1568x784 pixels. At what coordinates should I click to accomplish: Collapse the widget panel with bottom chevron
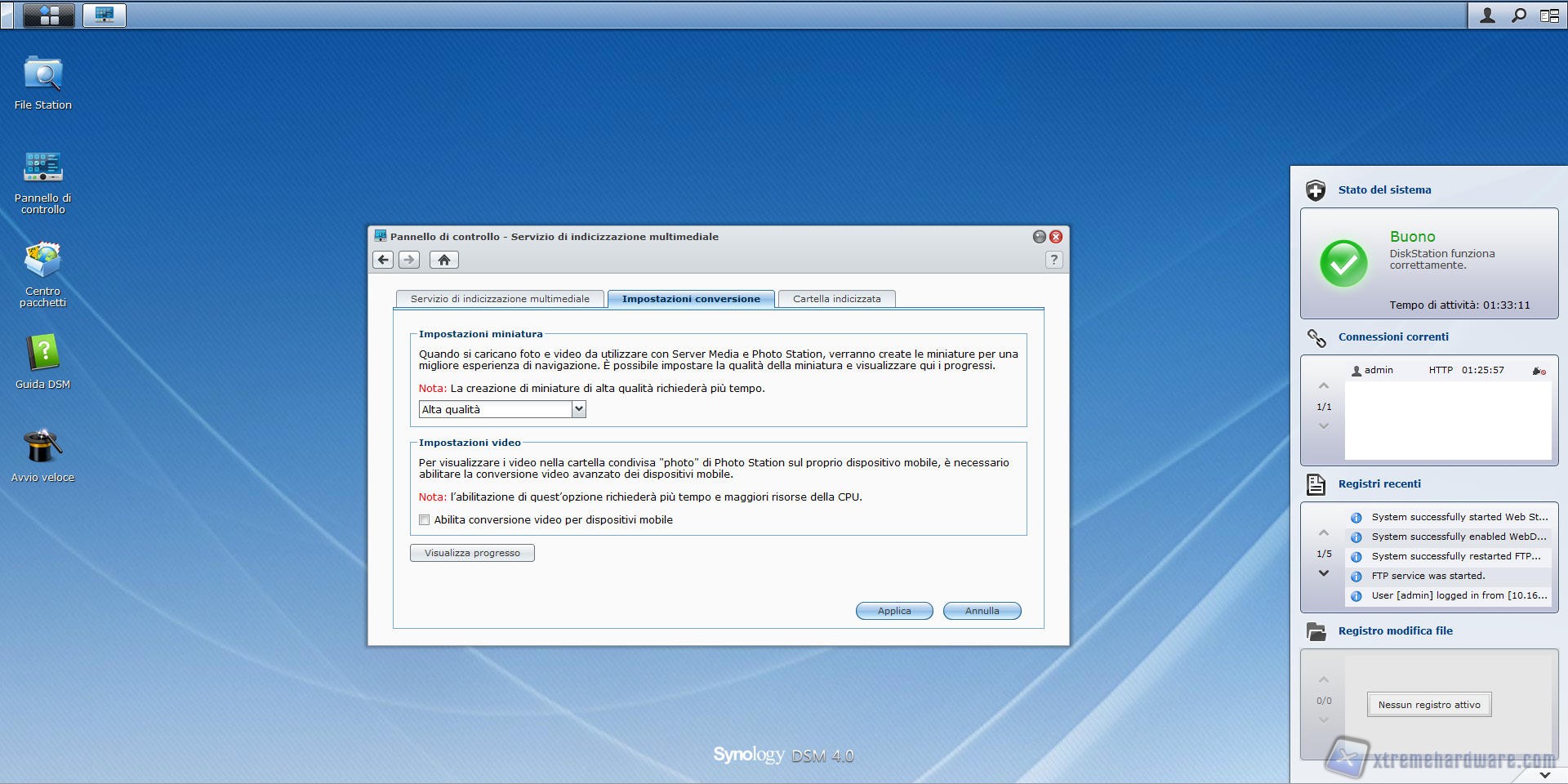[x=1544, y=774]
